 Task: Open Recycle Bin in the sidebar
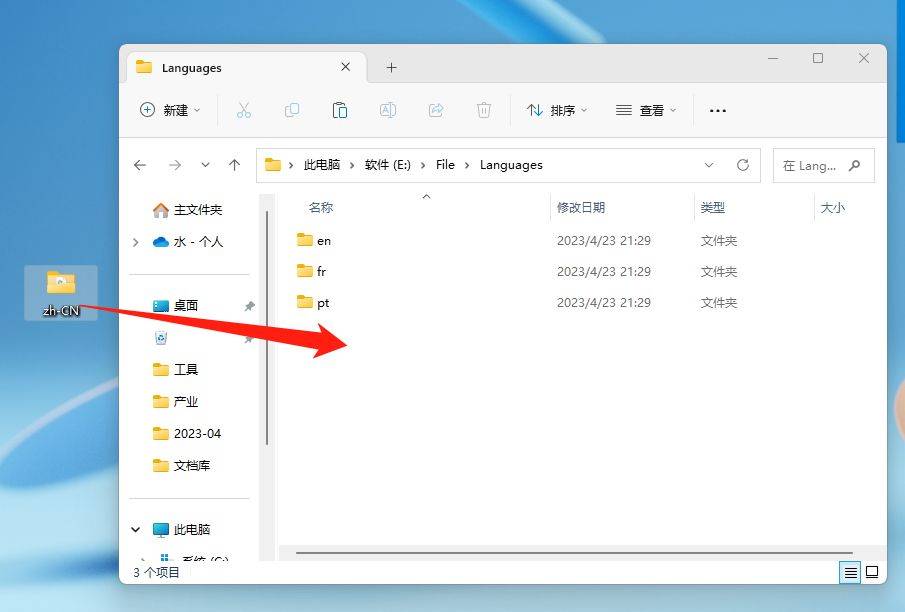coord(161,338)
